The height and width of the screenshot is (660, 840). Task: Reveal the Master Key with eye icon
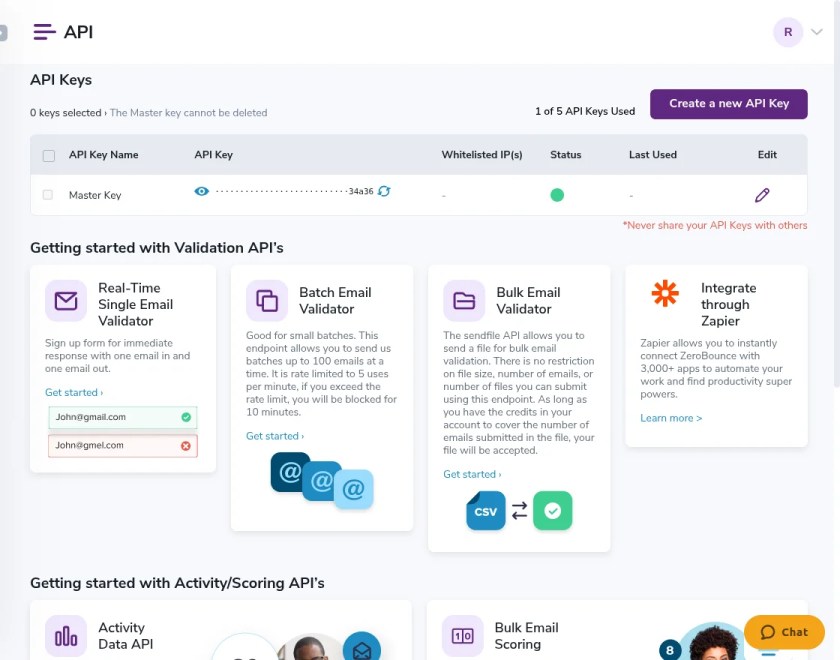point(201,191)
